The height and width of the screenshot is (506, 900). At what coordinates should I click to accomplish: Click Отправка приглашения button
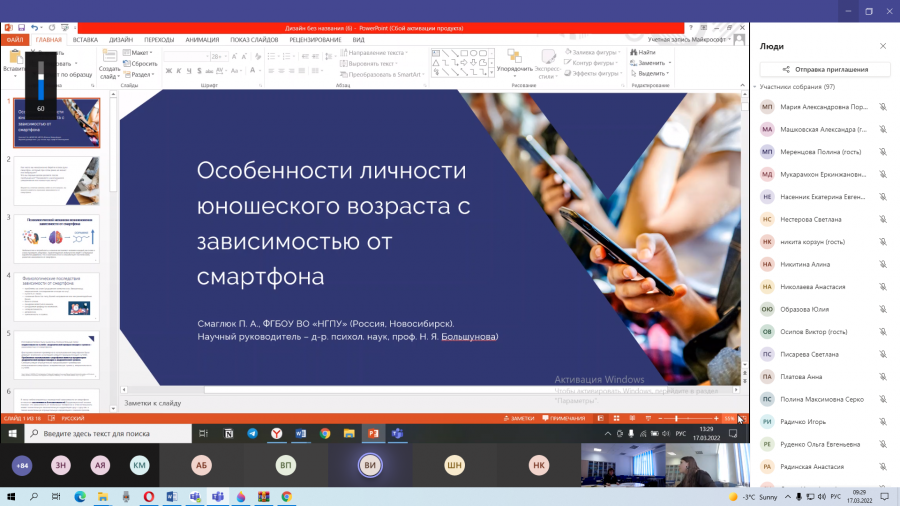pyautogui.click(x=825, y=69)
